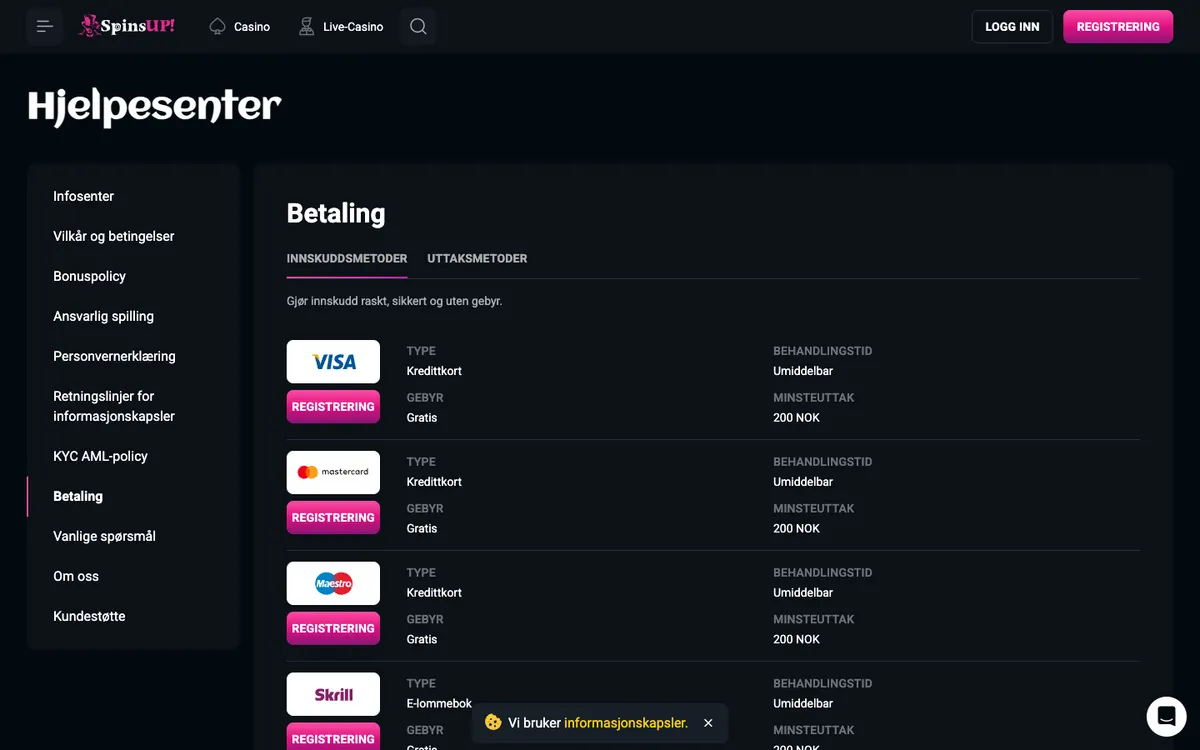Click the Live-Casino dealer icon

coord(306,27)
